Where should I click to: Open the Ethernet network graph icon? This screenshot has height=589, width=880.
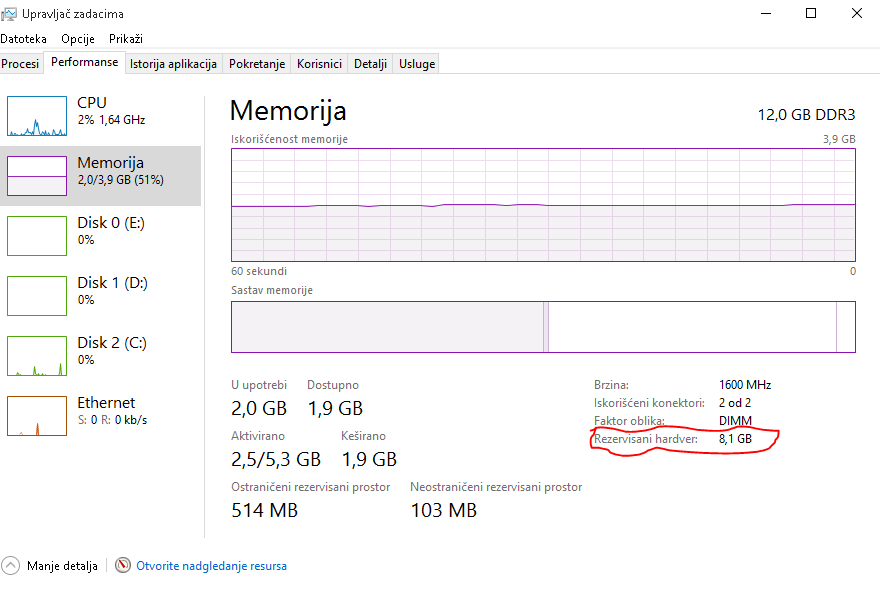(x=36, y=416)
